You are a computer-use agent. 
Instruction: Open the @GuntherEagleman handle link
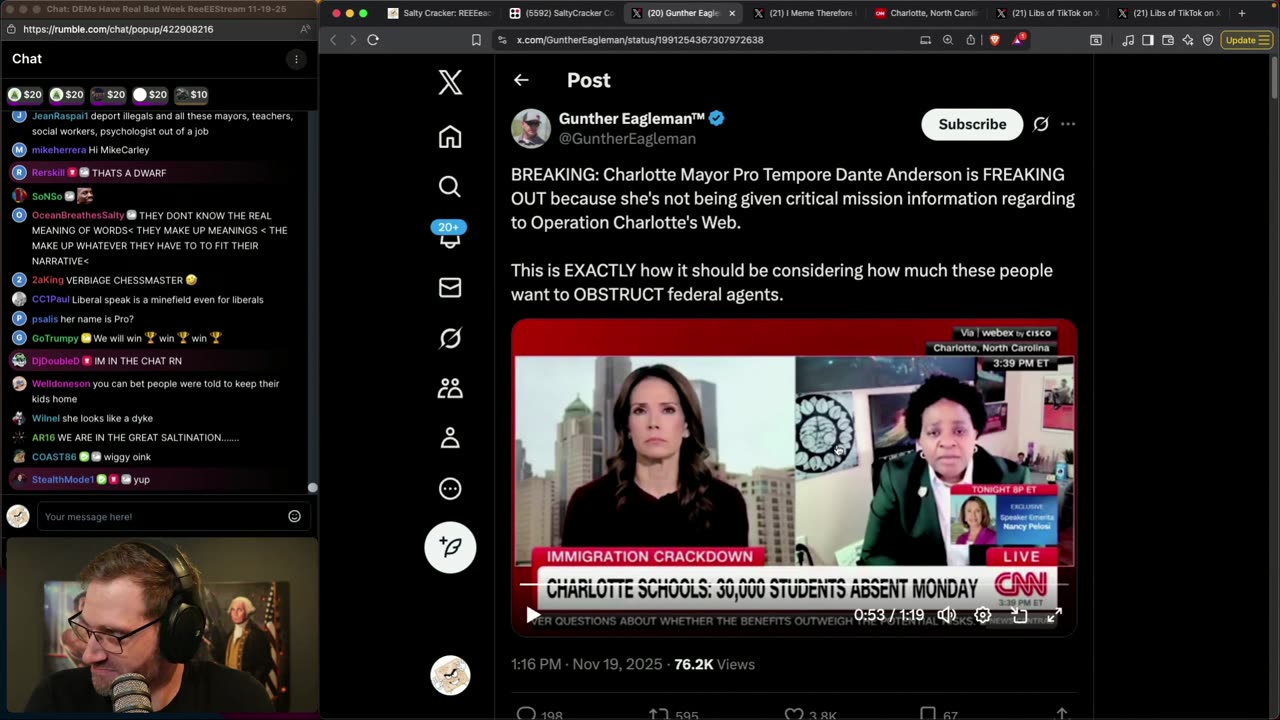[627, 139]
